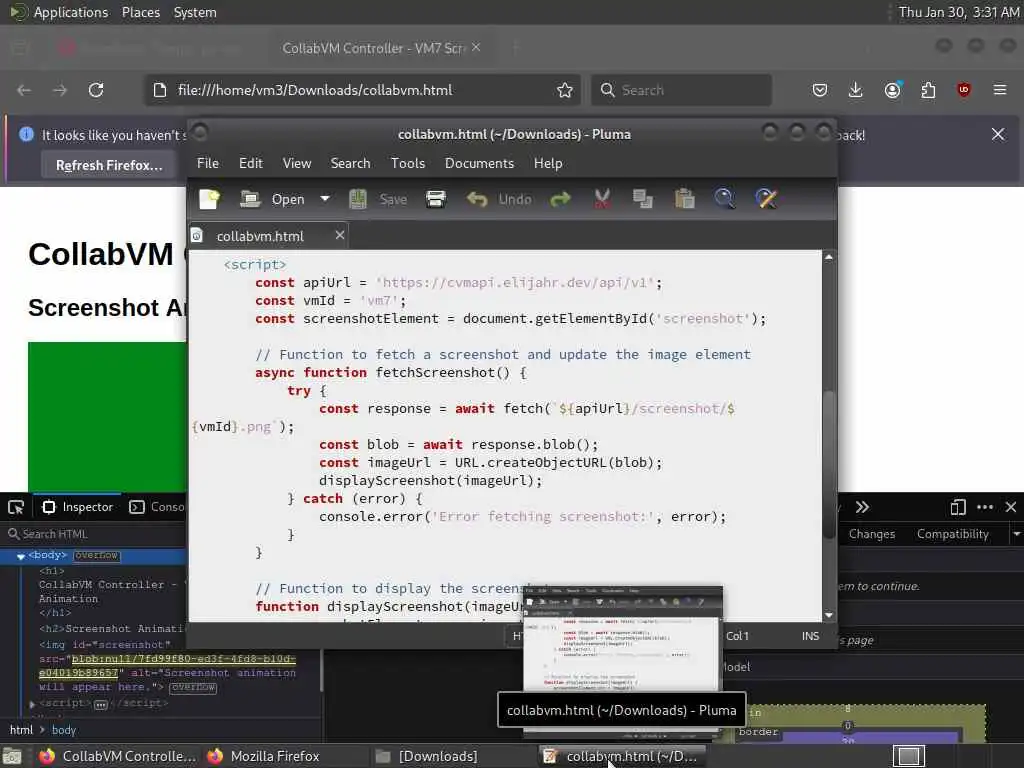1024x768 pixels.
Task: Save the collabvm.html document in Pluma
Action: 377,199
